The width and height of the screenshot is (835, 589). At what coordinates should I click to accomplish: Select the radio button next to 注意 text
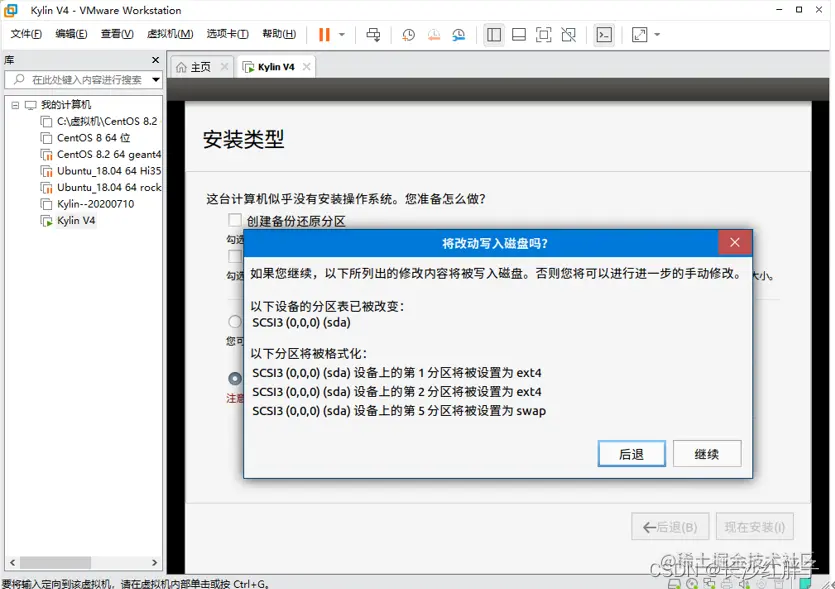(x=234, y=378)
